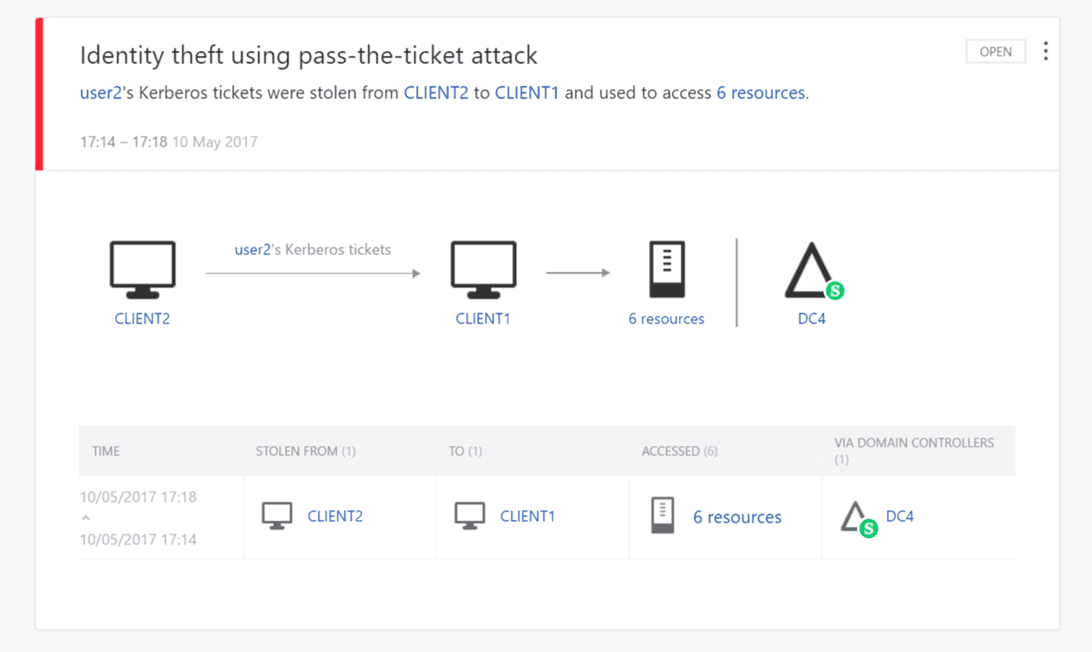Click the resources icon in Accessed column

[662, 514]
